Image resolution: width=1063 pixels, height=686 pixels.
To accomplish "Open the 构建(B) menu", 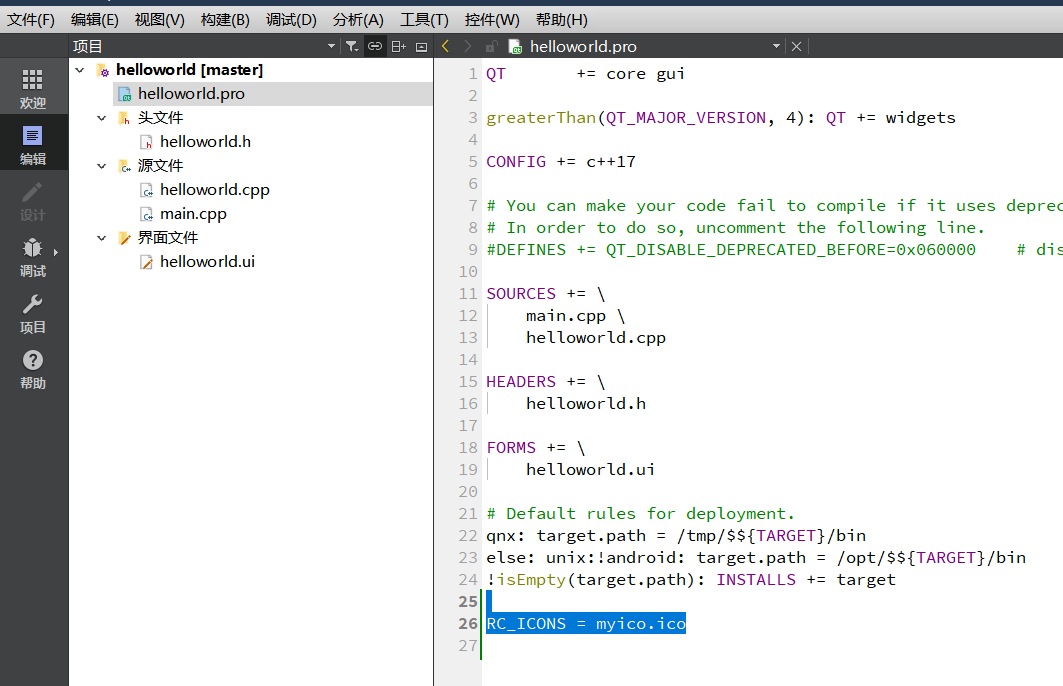I will pos(225,20).
